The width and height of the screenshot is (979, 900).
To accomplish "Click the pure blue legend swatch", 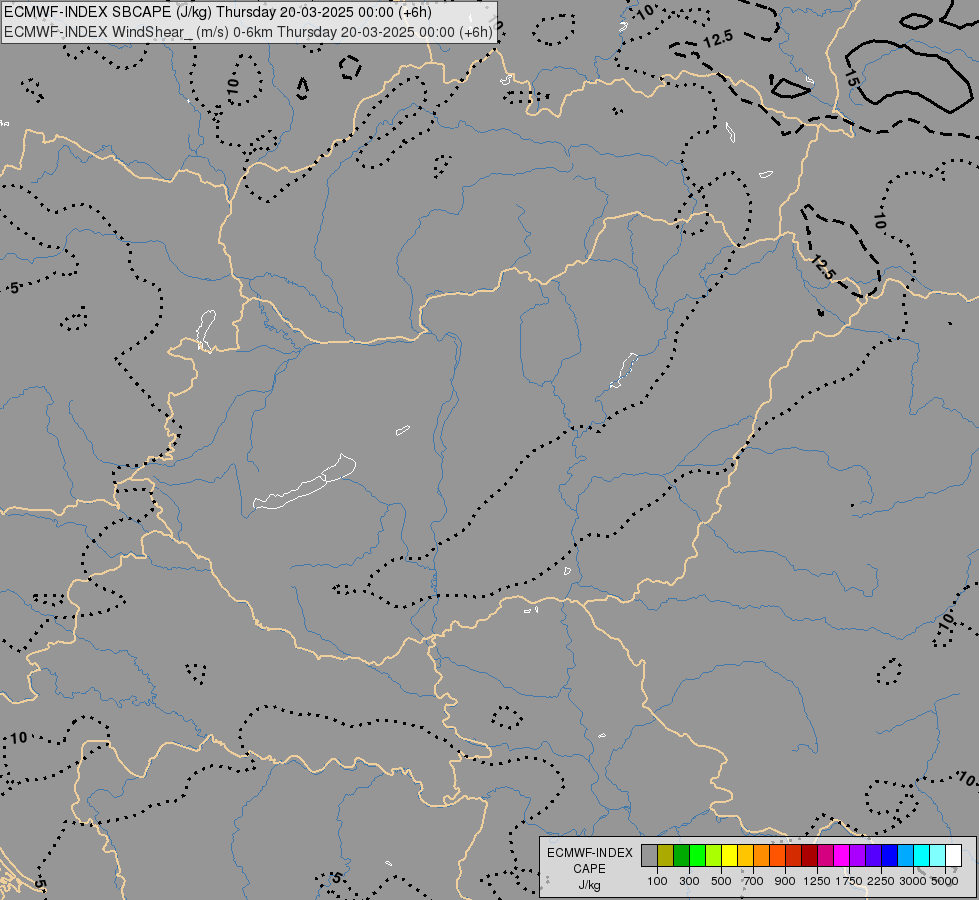I will (889, 855).
